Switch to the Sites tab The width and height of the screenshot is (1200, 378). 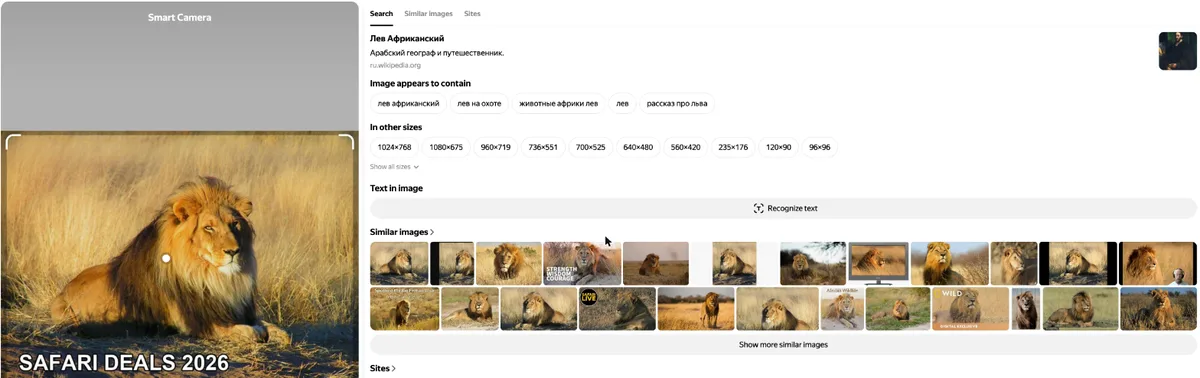[472, 14]
